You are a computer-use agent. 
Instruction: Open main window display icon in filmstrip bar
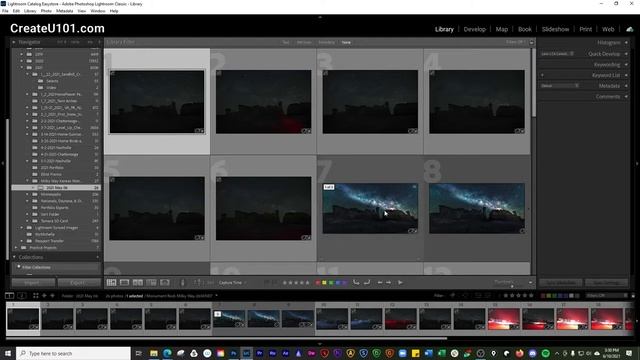point(9,296)
